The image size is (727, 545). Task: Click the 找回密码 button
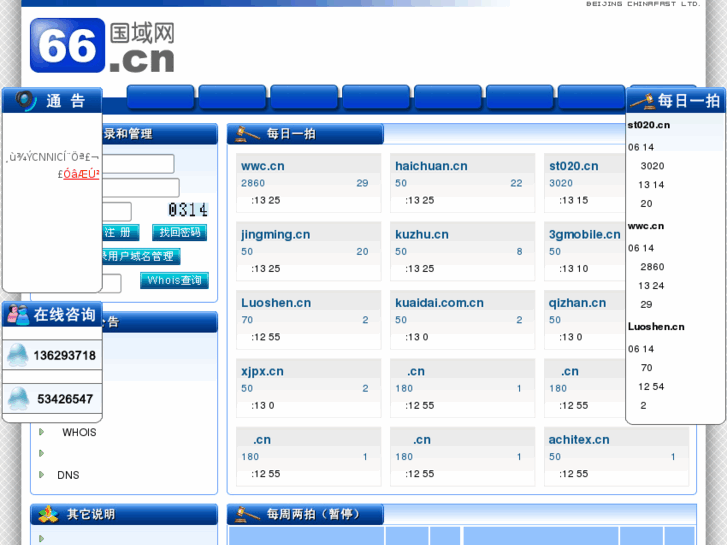(x=179, y=232)
